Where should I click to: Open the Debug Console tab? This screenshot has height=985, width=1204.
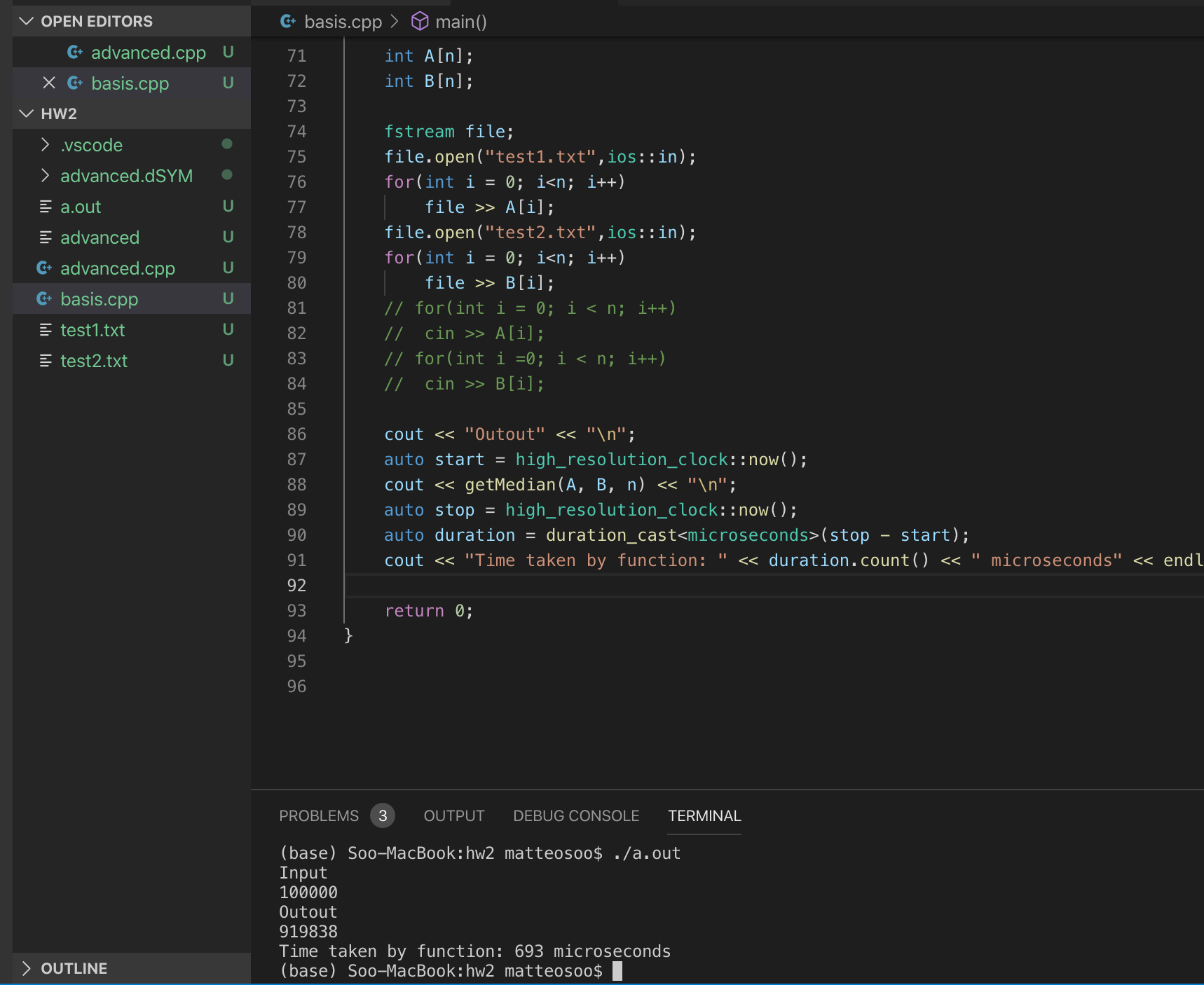[575, 816]
